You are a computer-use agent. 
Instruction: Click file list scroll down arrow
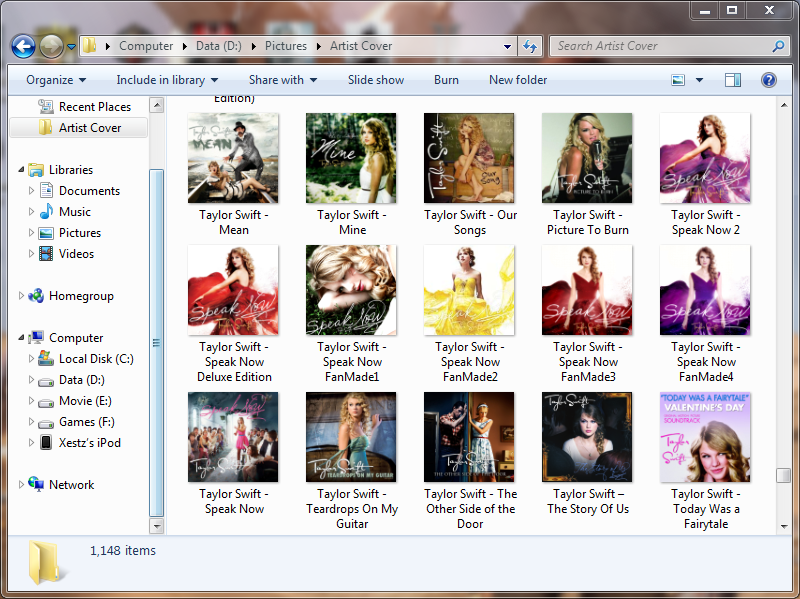tap(784, 527)
